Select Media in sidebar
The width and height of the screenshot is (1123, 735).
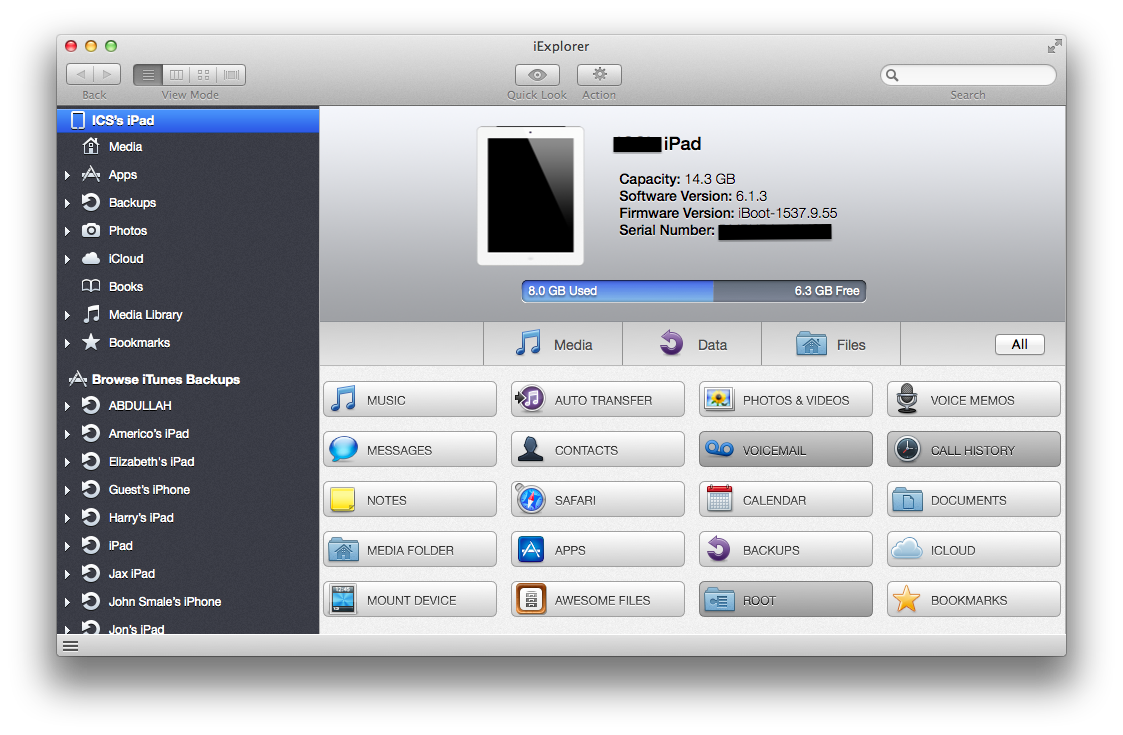tap(188, 146)
